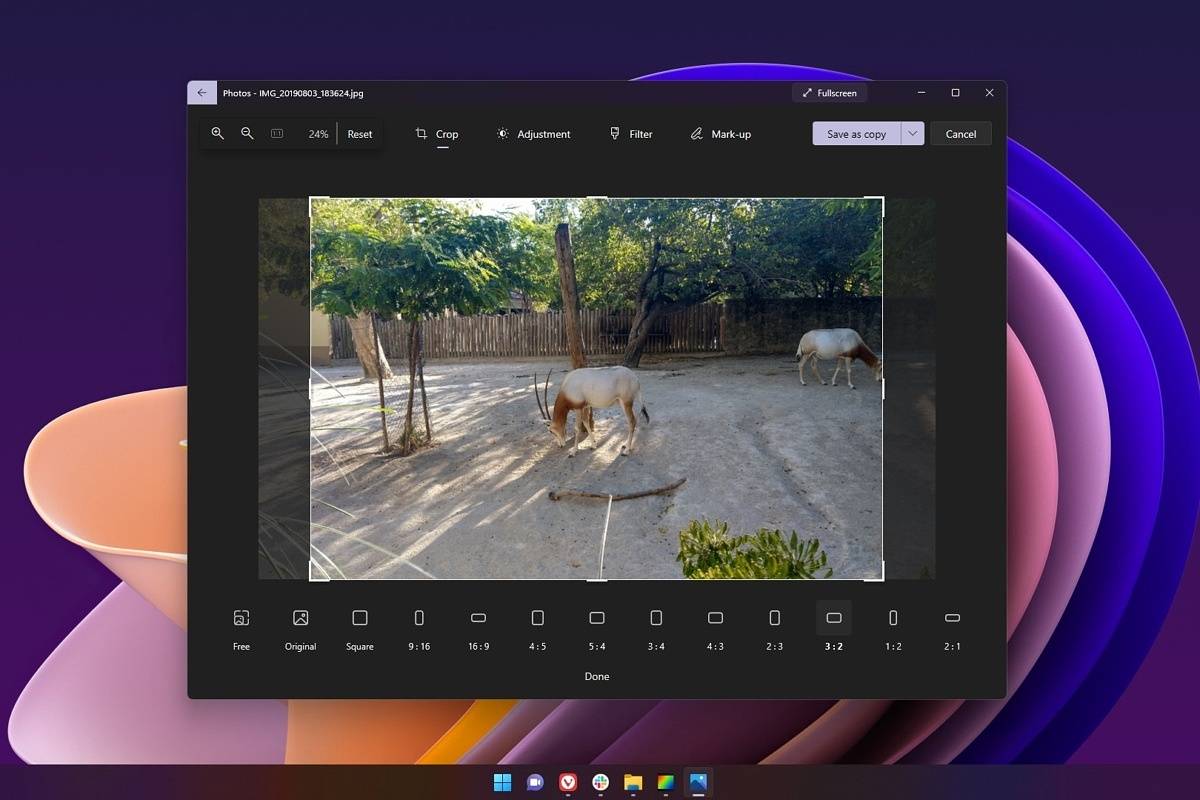Viewport: 1200px width, 800px height.
Task: Choose the Square crop ratio icon
Action: click(360, 618)
